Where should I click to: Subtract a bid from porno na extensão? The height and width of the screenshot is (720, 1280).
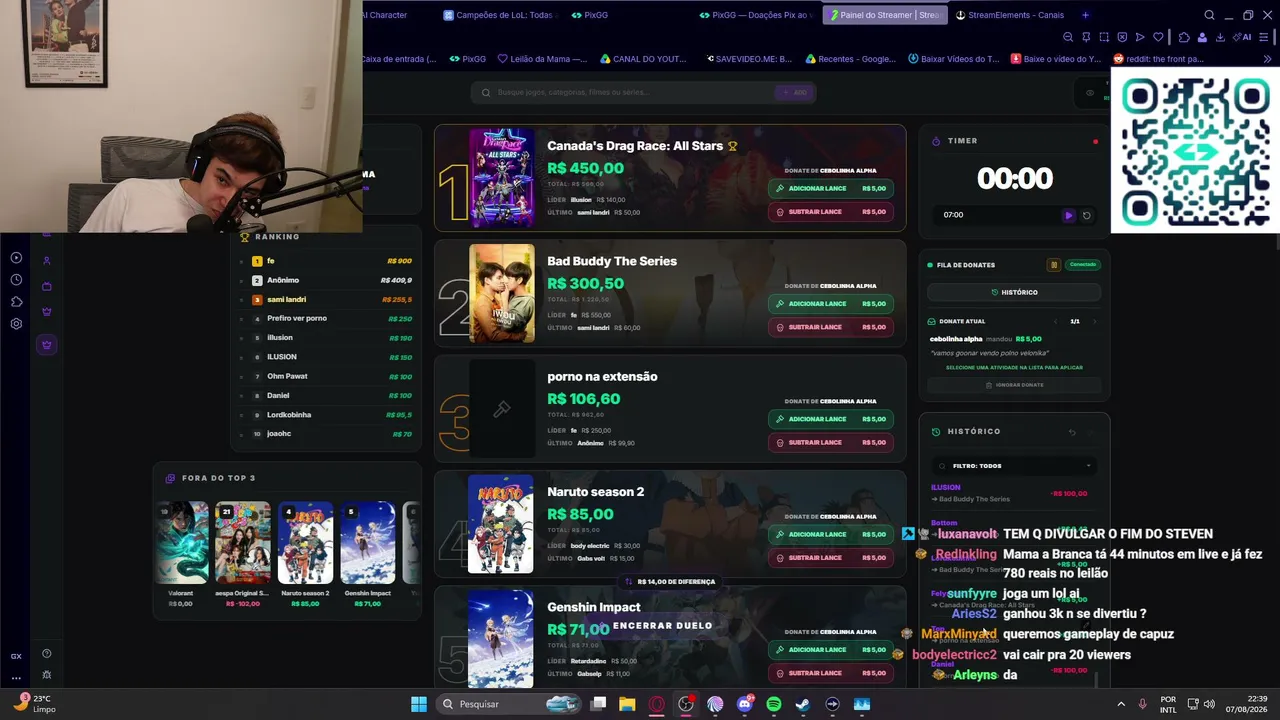(x=831, y=443)
